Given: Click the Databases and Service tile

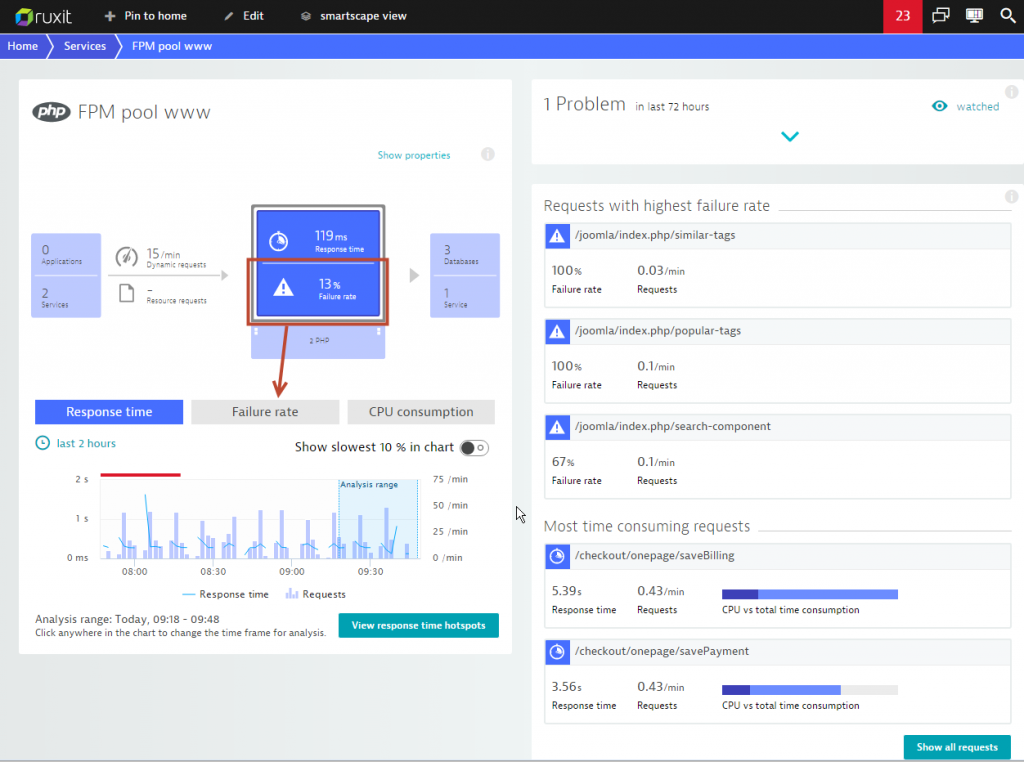Looking at the screenshot, I should point(465,276).
